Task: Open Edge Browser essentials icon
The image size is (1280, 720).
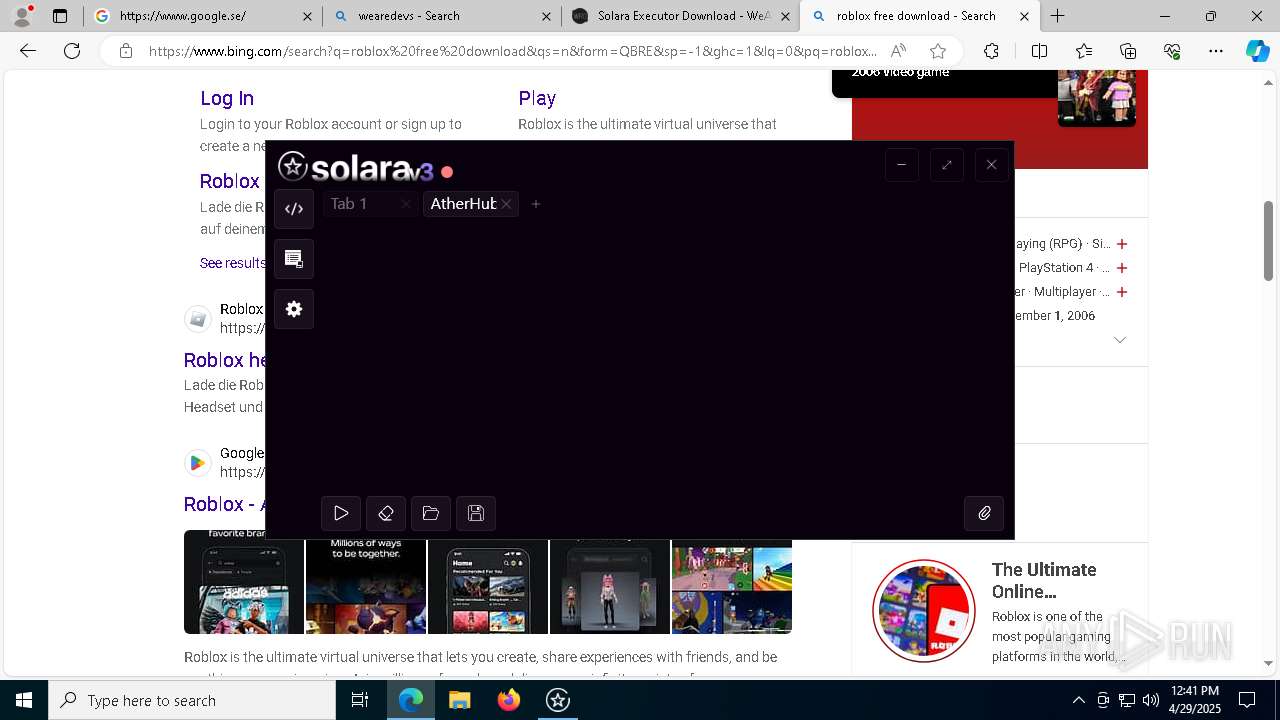Action: (1172, 51)
